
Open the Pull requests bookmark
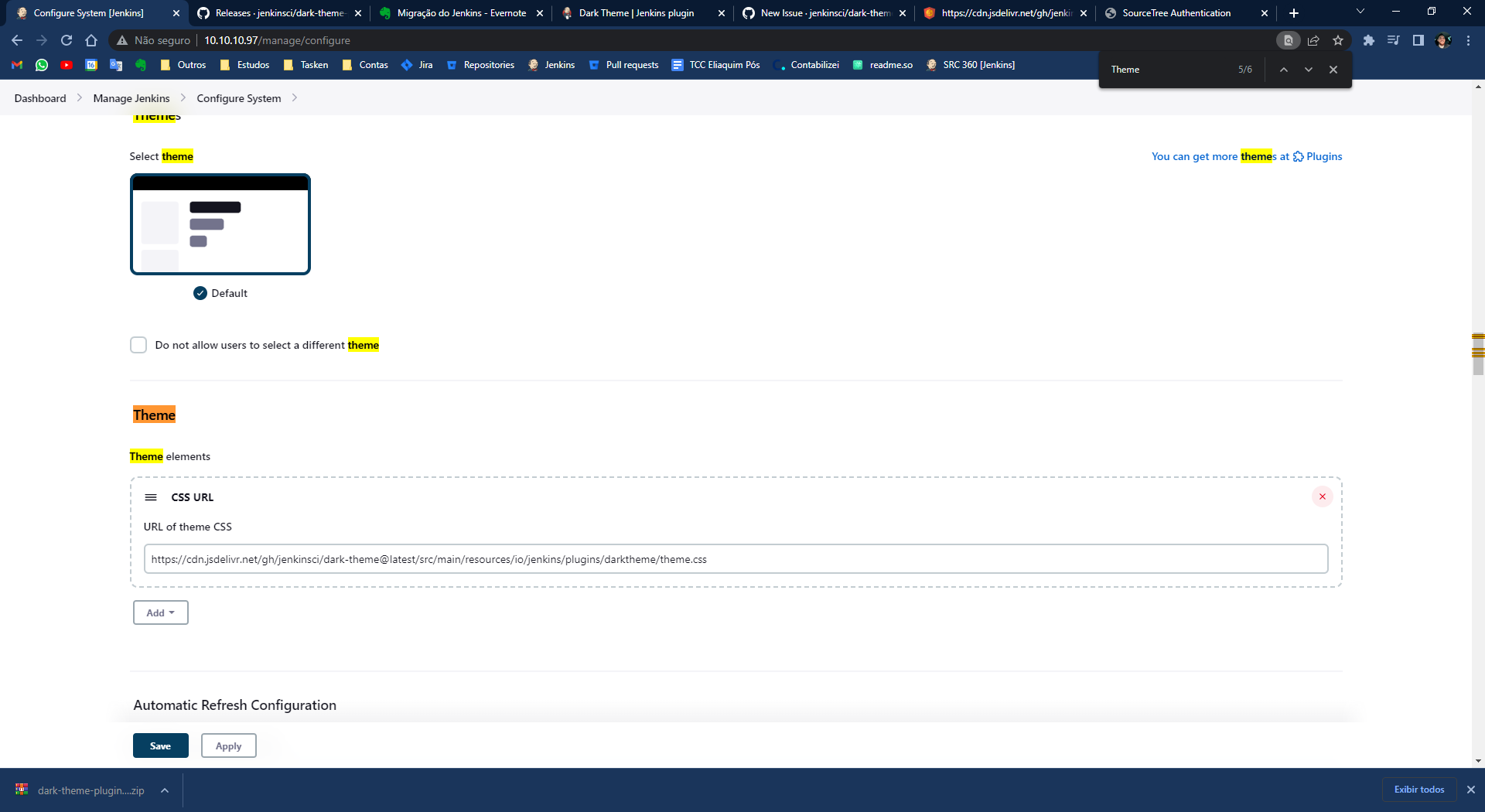[x=623, y=65]
